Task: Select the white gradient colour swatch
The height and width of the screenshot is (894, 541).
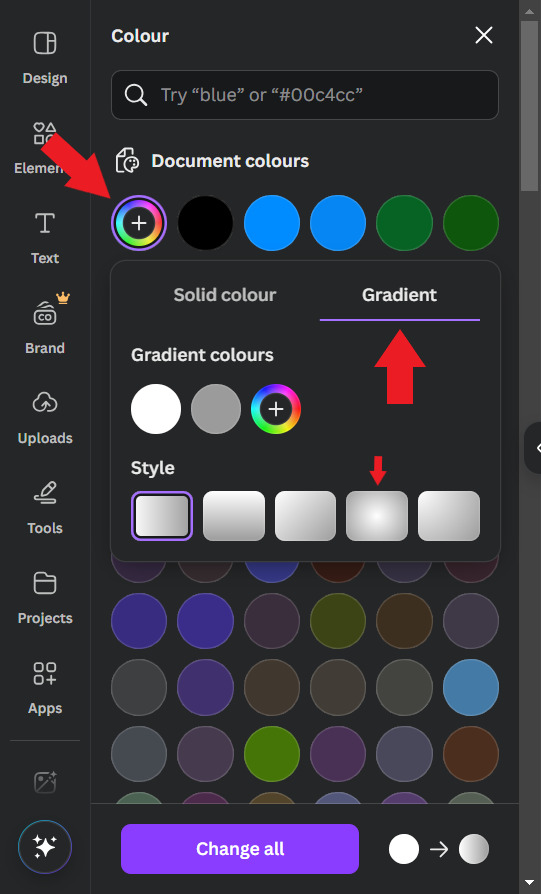Action: click(x=156, y=409)
